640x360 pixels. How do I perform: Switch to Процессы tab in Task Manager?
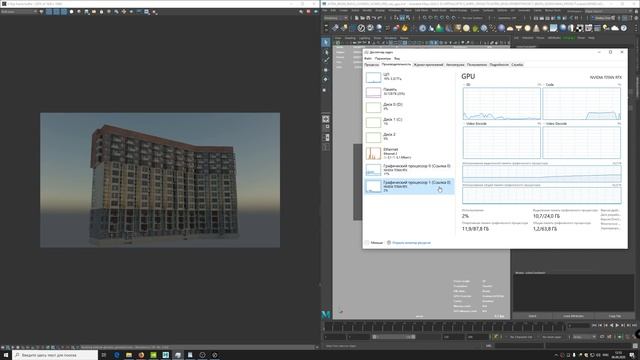tap(371, 64)
